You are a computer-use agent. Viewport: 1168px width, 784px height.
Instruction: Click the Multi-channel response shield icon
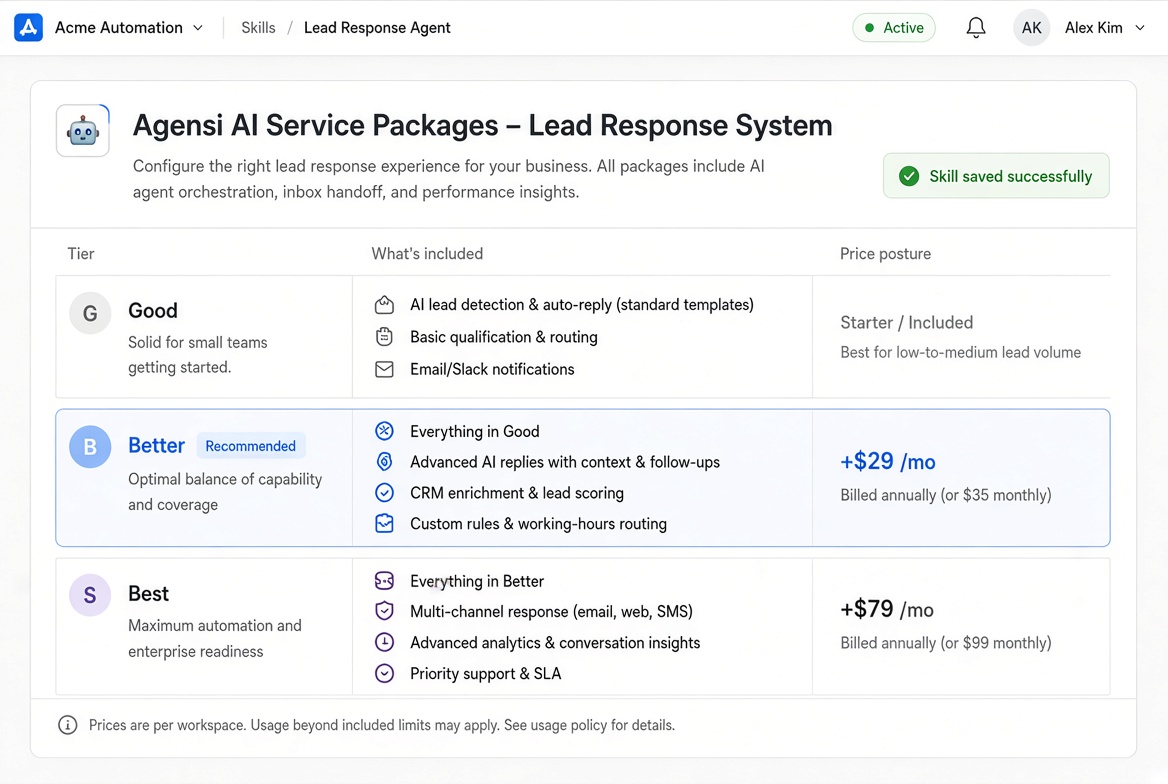point(384,611)
